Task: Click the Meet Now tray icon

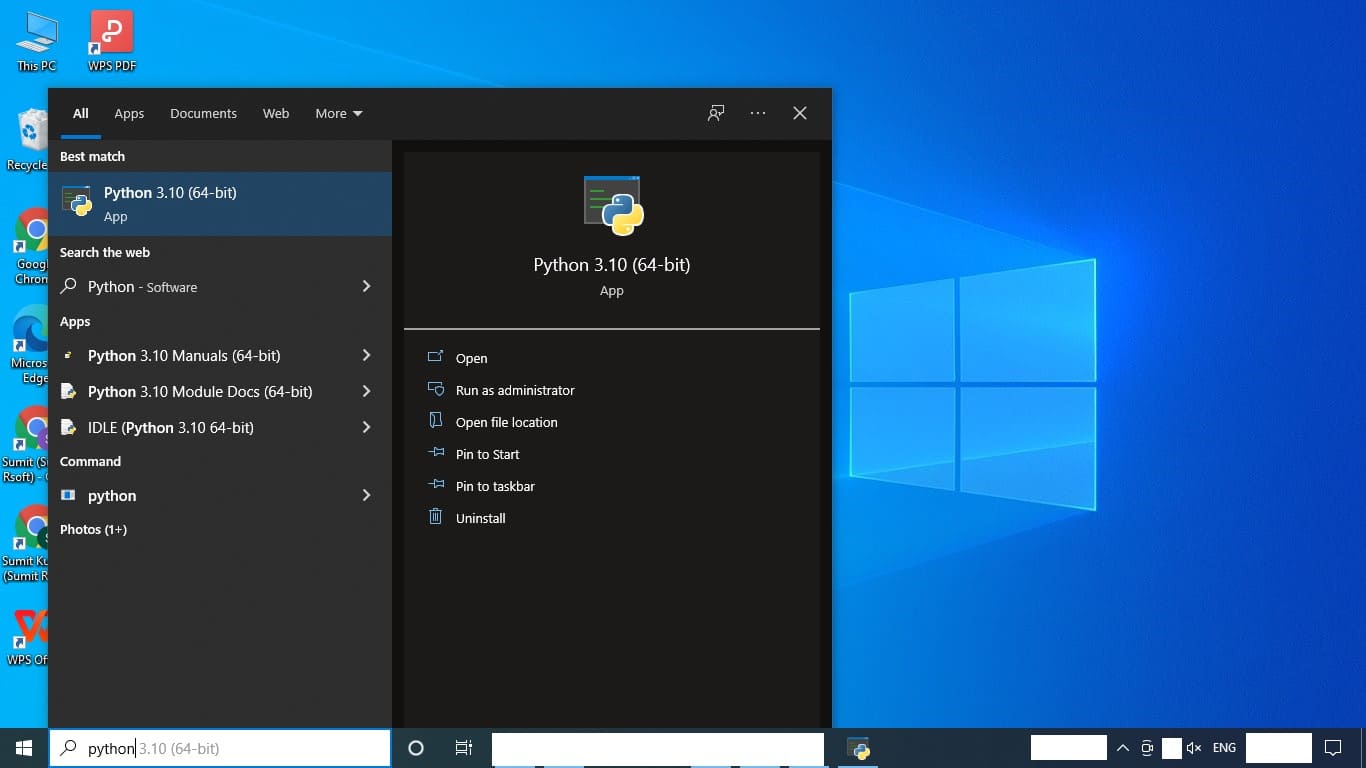Action: (1148, 748)
